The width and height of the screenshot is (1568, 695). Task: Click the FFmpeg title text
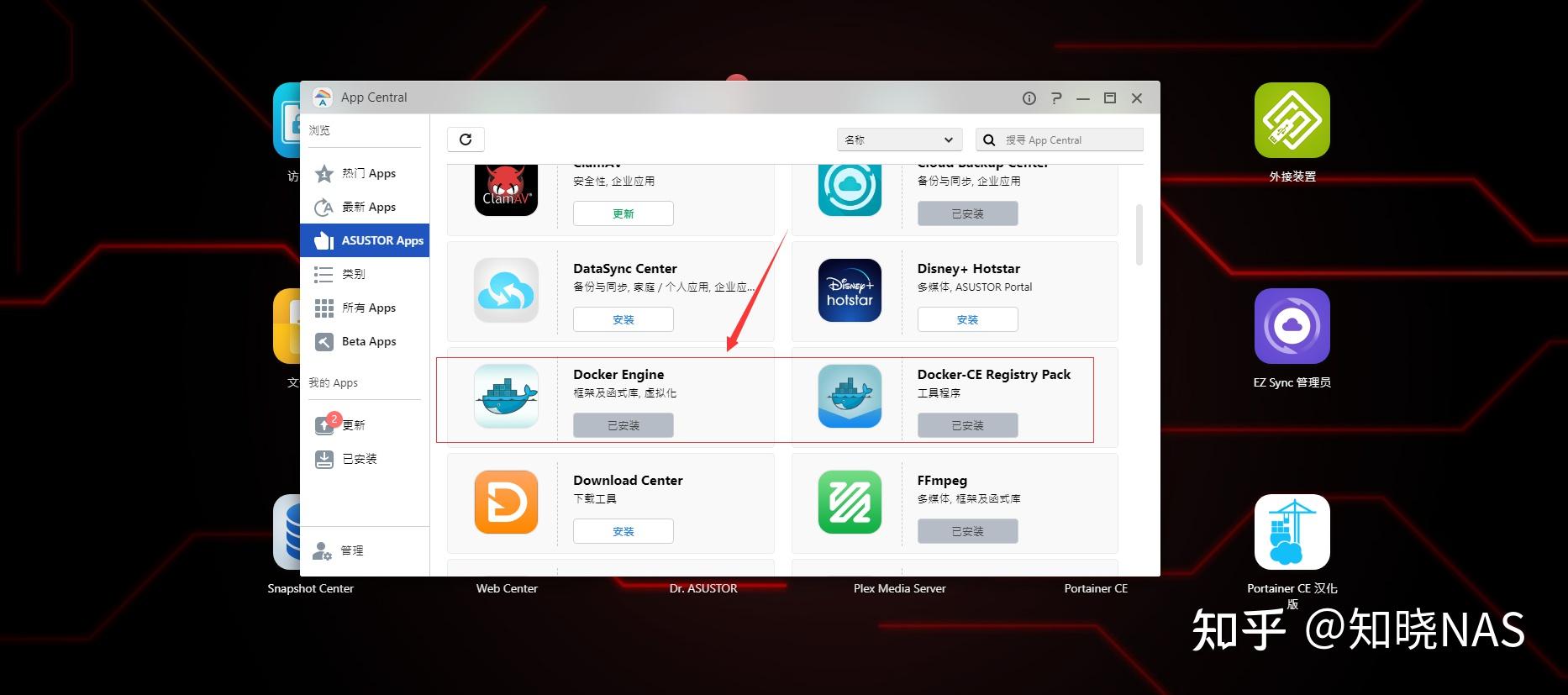(942, 481)
